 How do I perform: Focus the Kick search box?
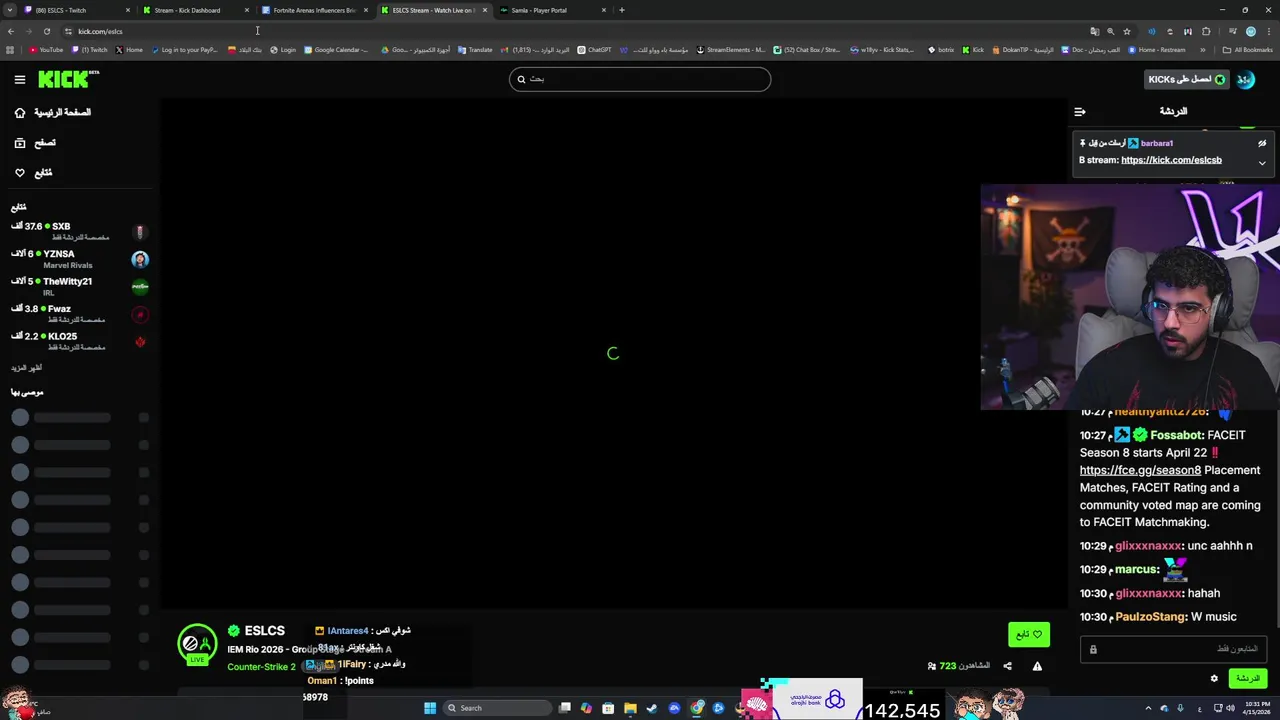click(640, 79)
